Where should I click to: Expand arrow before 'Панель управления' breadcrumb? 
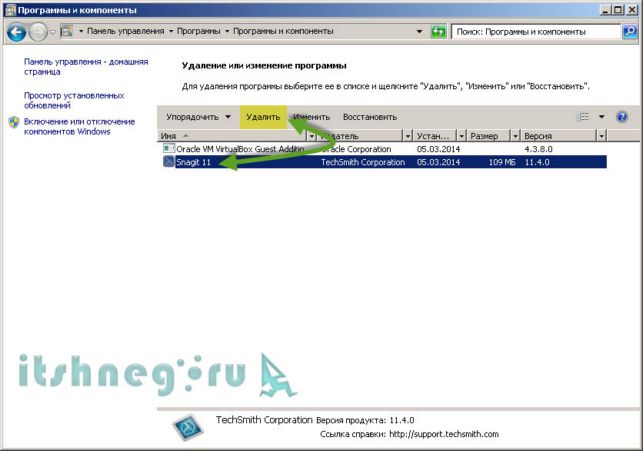pyautogui.click(x=81, y=31)
